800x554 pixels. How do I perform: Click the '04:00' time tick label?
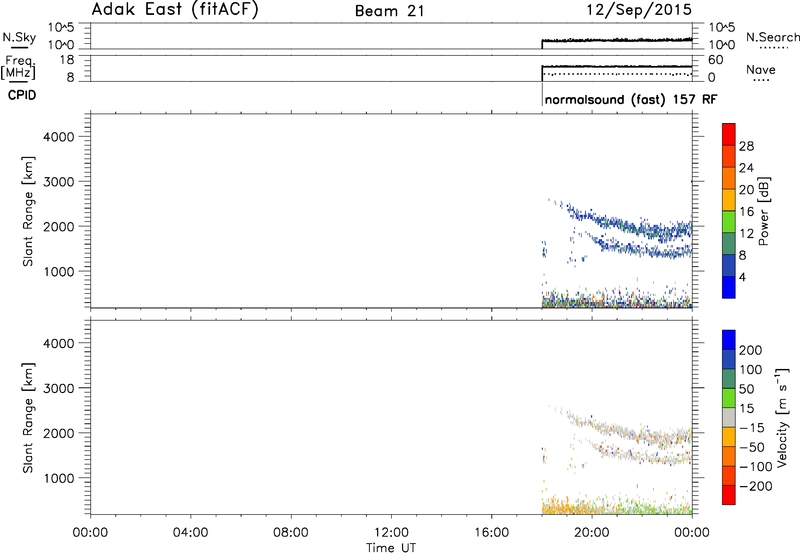[x=191, y=533]
